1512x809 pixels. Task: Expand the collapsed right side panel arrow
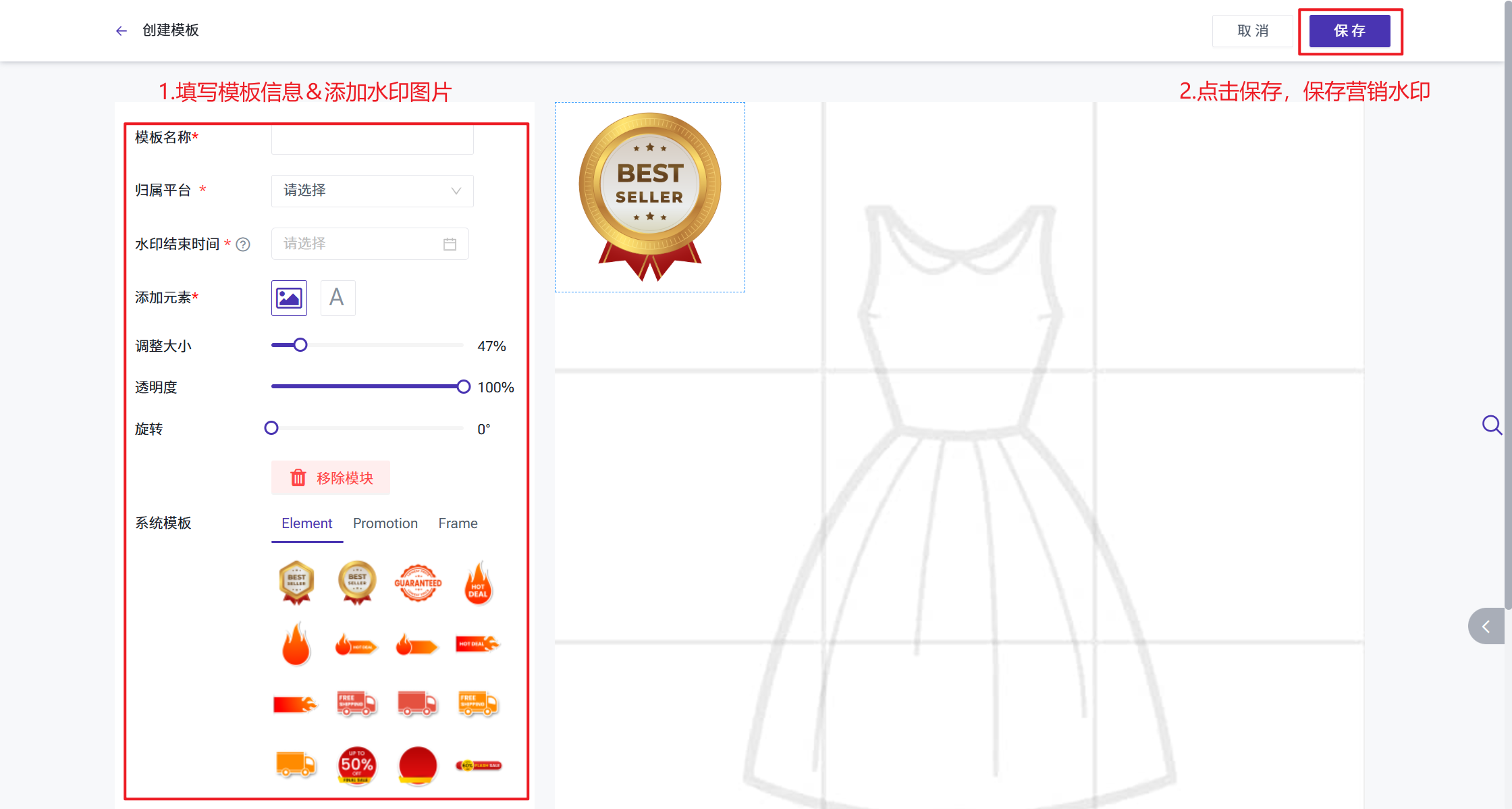click(x=1486, y=626)
